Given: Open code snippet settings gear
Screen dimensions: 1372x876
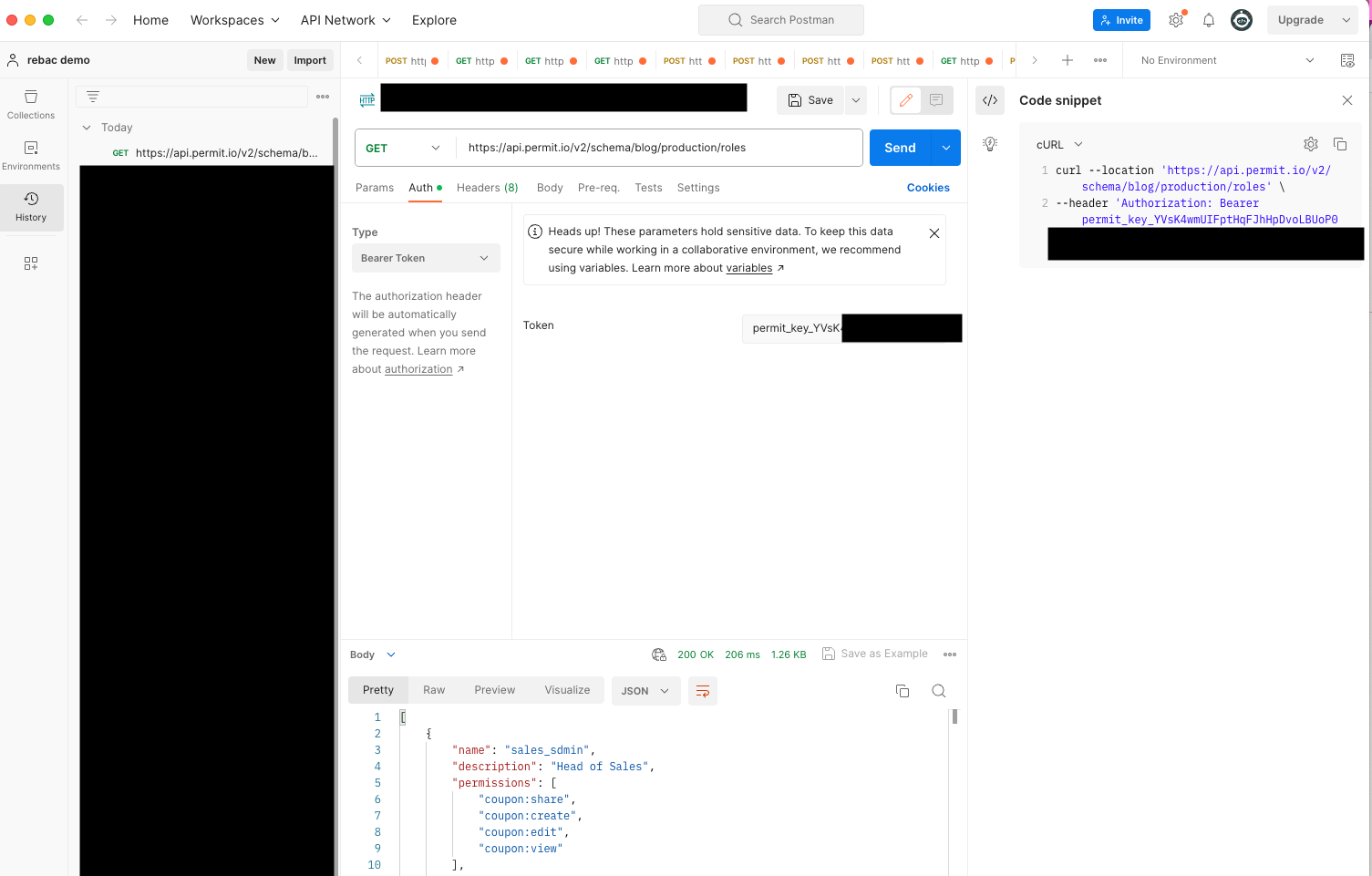Looking at the screenshot, I should click(x=1310, y=144).
